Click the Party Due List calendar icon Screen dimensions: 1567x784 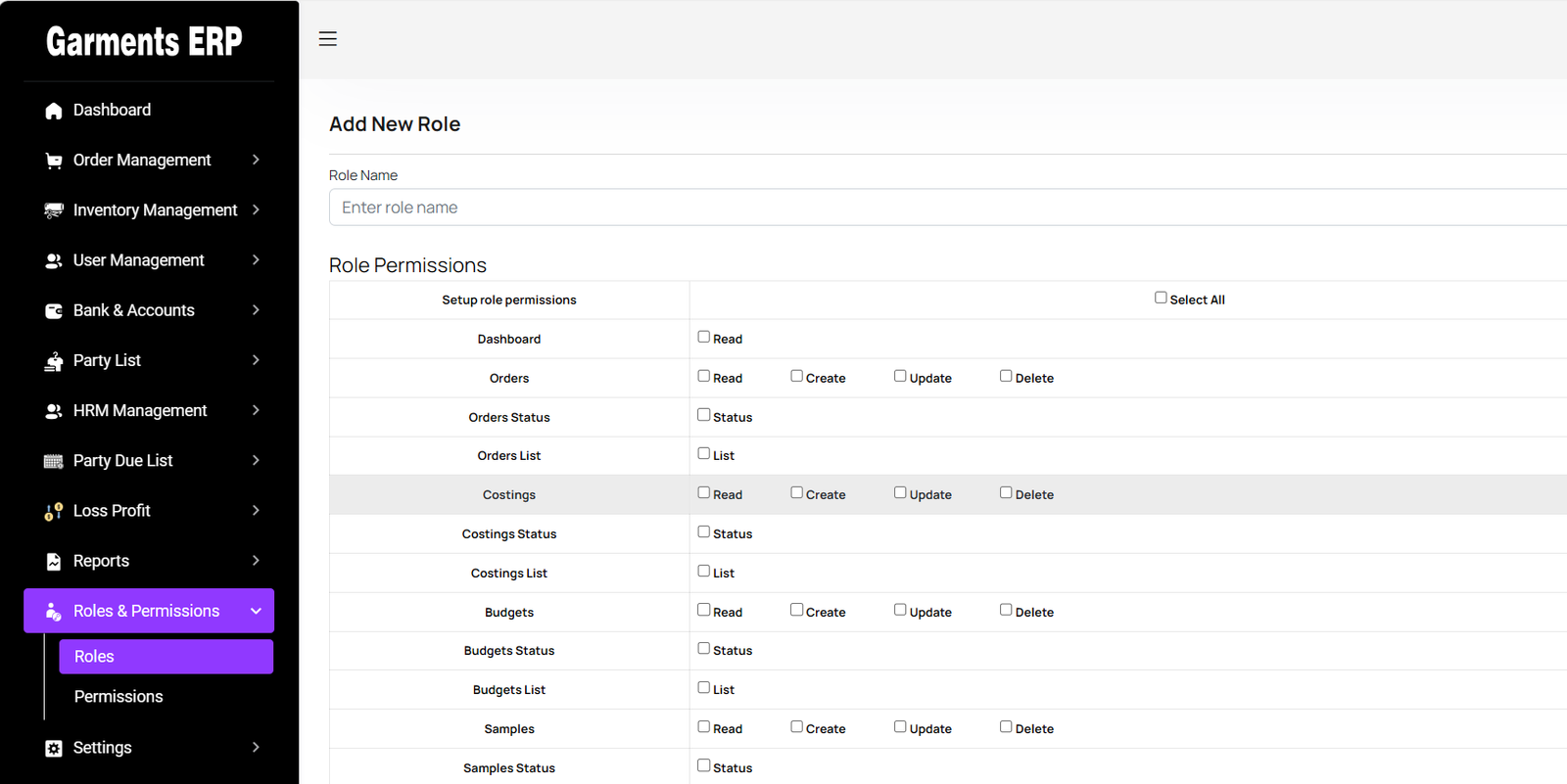54,461
